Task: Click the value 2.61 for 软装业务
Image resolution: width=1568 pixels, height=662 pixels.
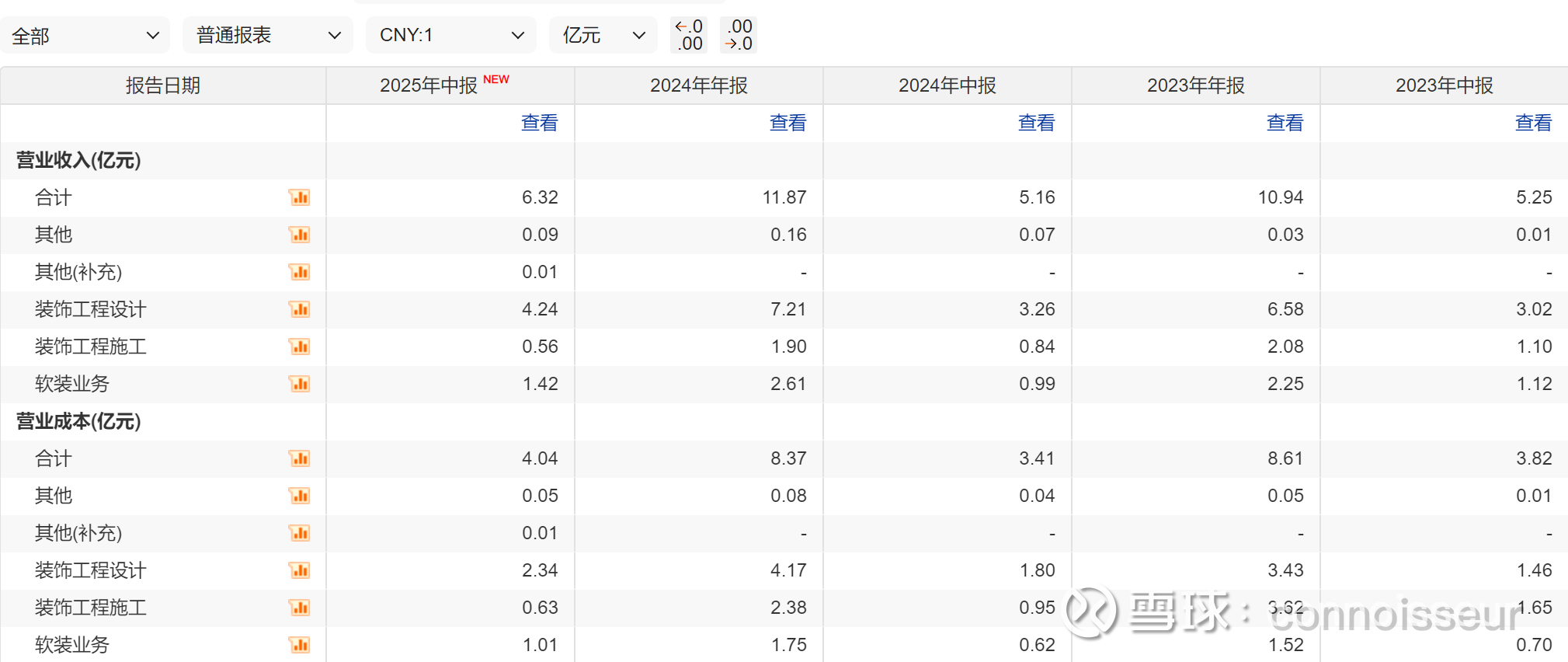Action: point(788,384)
